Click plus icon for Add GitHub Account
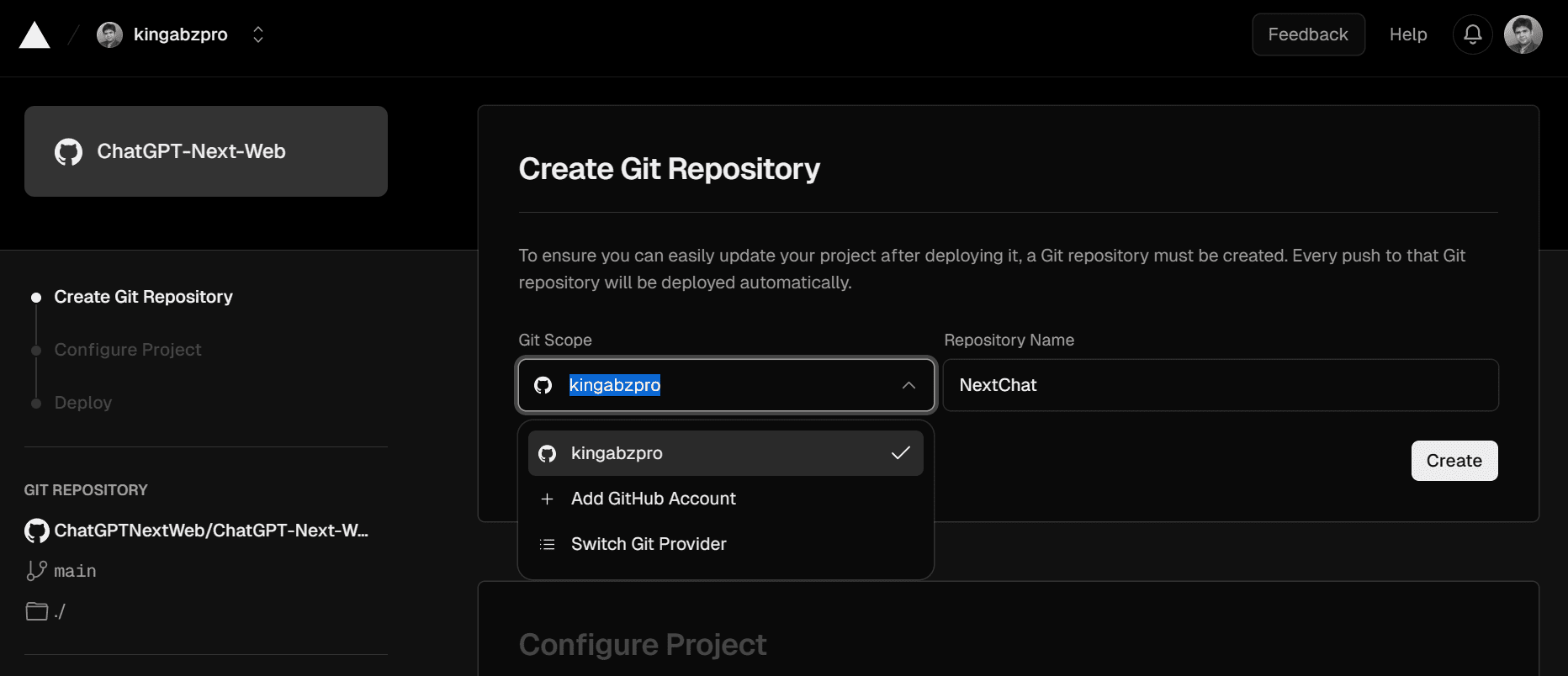Viewport: 1568px width, 676px height. pos(547,499)
